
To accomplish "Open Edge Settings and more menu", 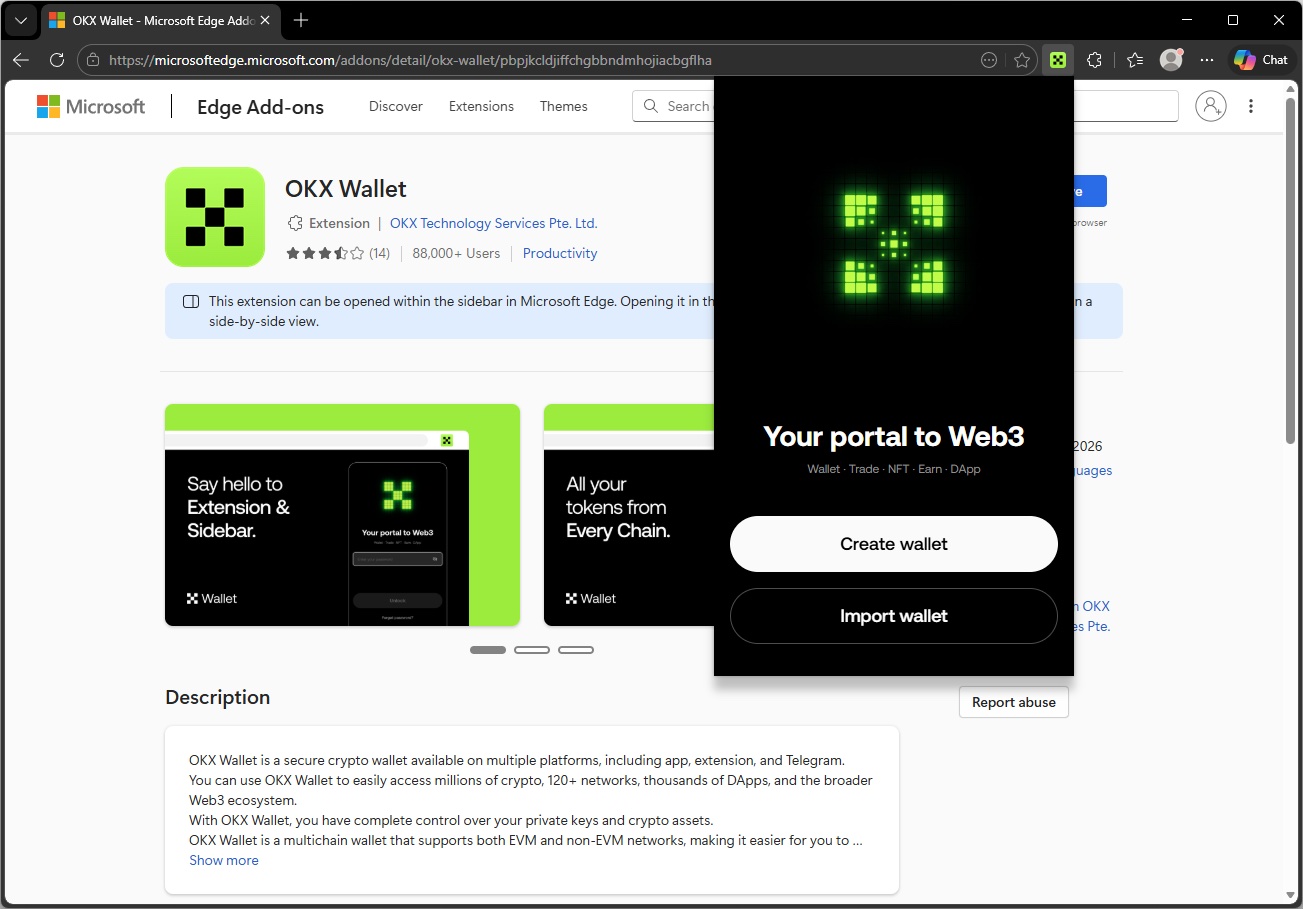I will tap(1207, 60).
